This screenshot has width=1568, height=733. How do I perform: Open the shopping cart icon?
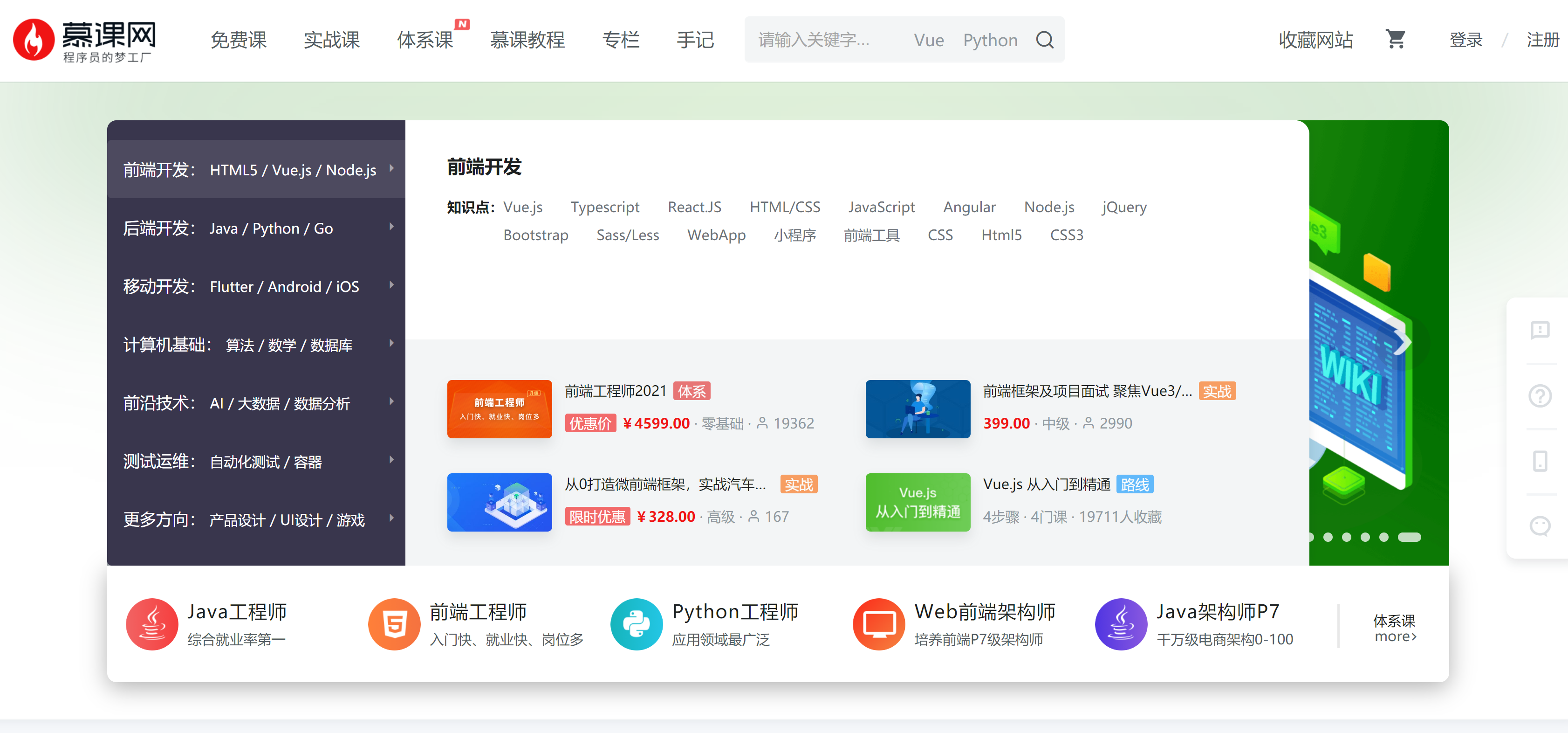(1395, 40)
